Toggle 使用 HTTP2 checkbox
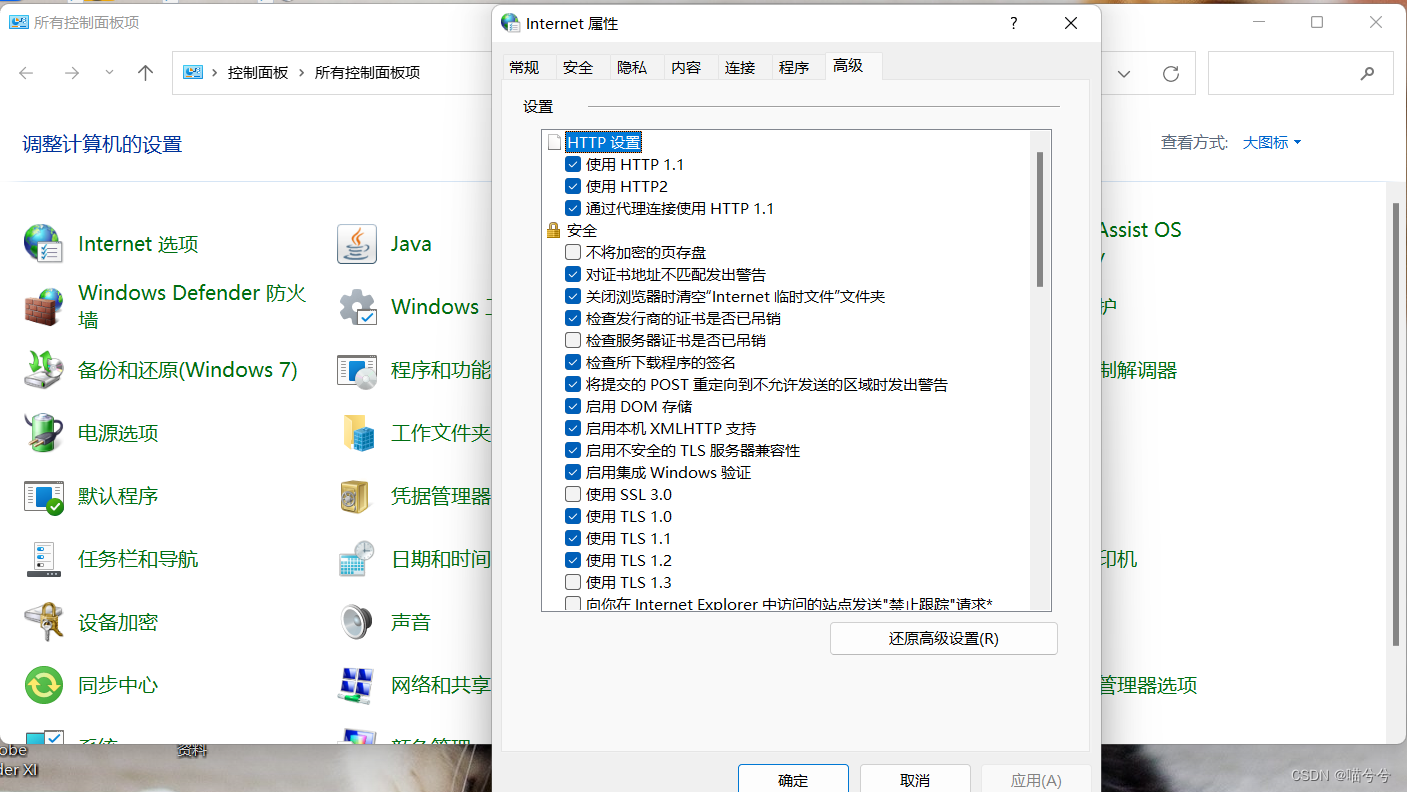Screen dimensions: 1407x792 tap(573, 186)
